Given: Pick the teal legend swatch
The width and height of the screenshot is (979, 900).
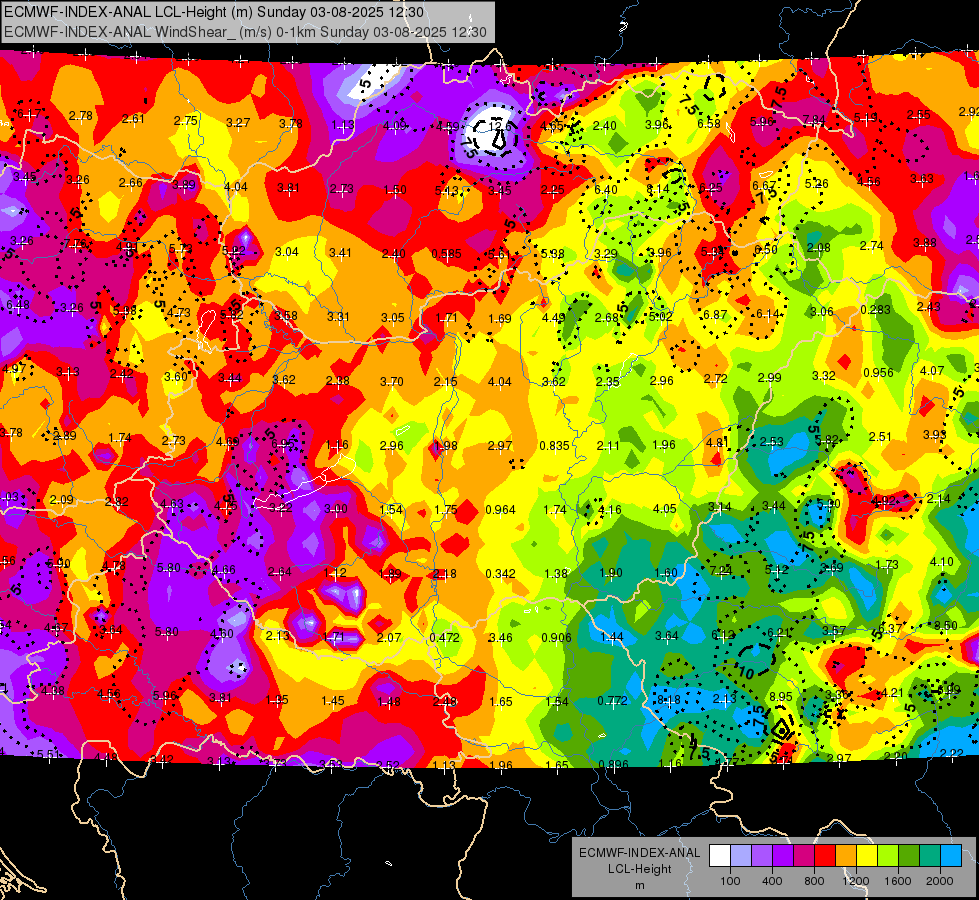Looking at the screenshot, I should [x=930, y=855].
